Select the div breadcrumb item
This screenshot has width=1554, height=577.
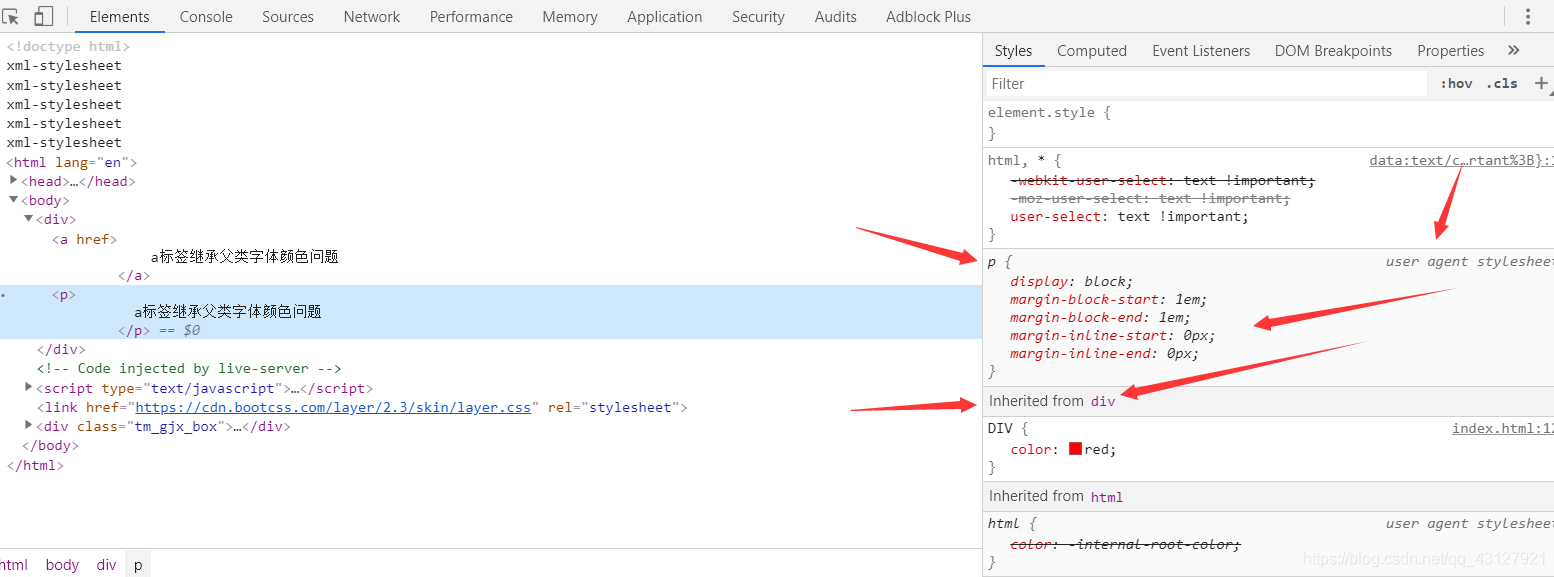[106, 564]
